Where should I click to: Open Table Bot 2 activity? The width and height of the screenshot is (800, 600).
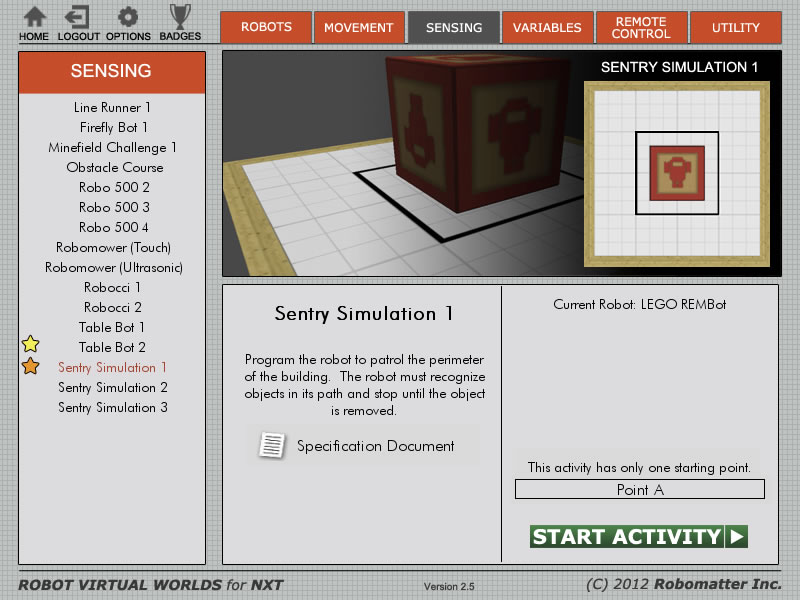tap(112, 347)
